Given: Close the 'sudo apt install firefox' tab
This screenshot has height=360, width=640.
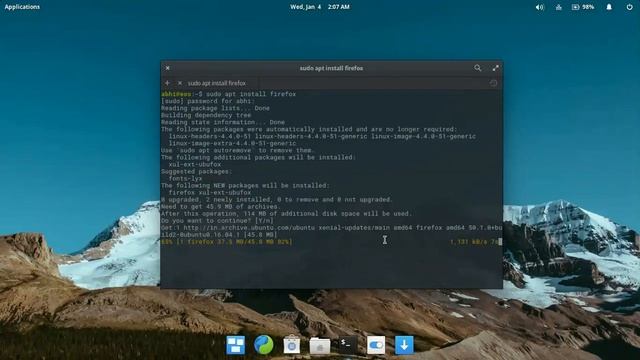Looking at the screenshot, I should click(180, 83).
